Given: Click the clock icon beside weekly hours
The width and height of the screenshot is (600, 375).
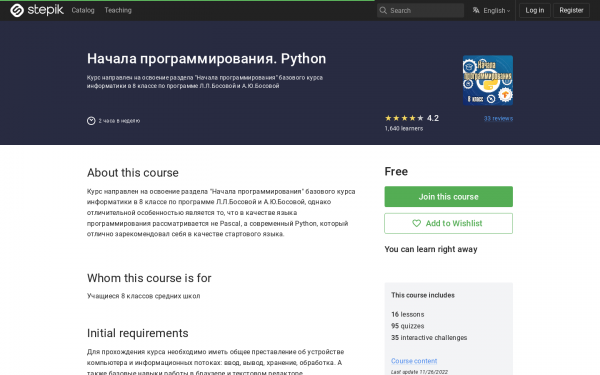Looking at the screenshot, I should coord(91,121).
